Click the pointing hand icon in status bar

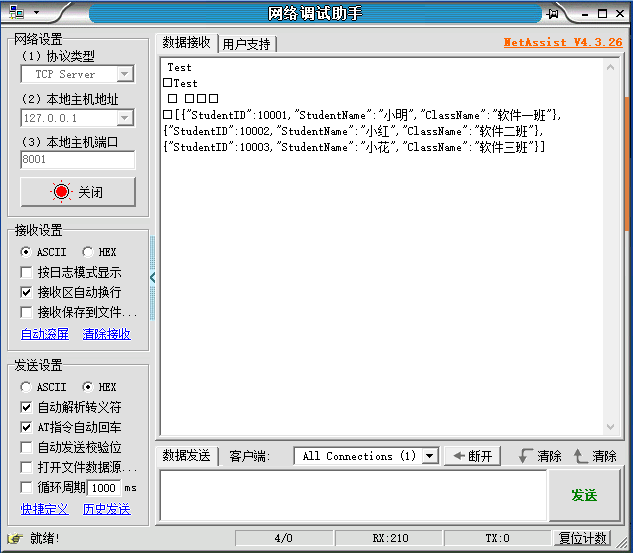pyautogui.click(x=15, y=538)
